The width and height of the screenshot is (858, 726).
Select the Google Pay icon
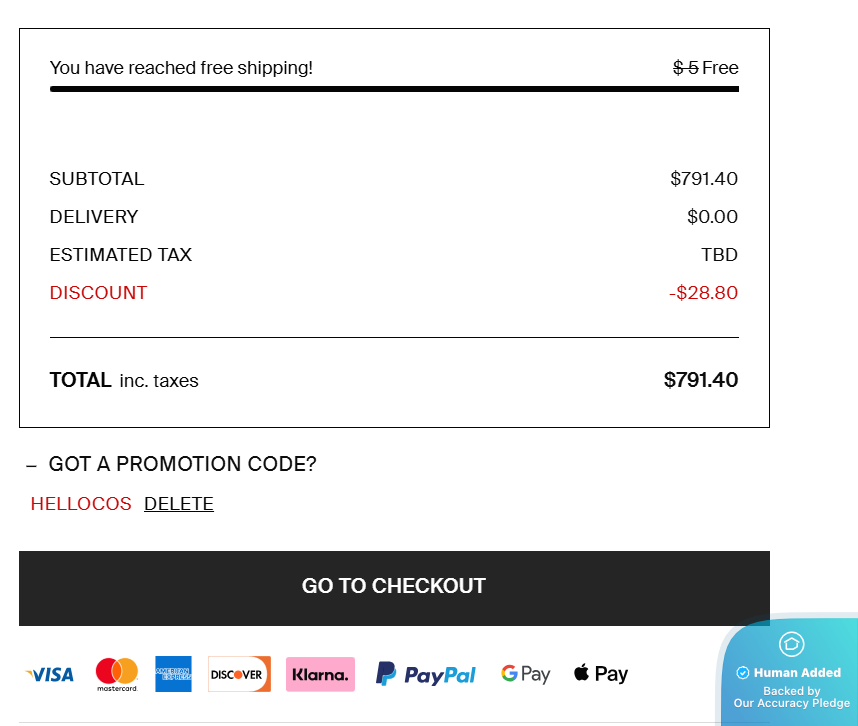526,674
